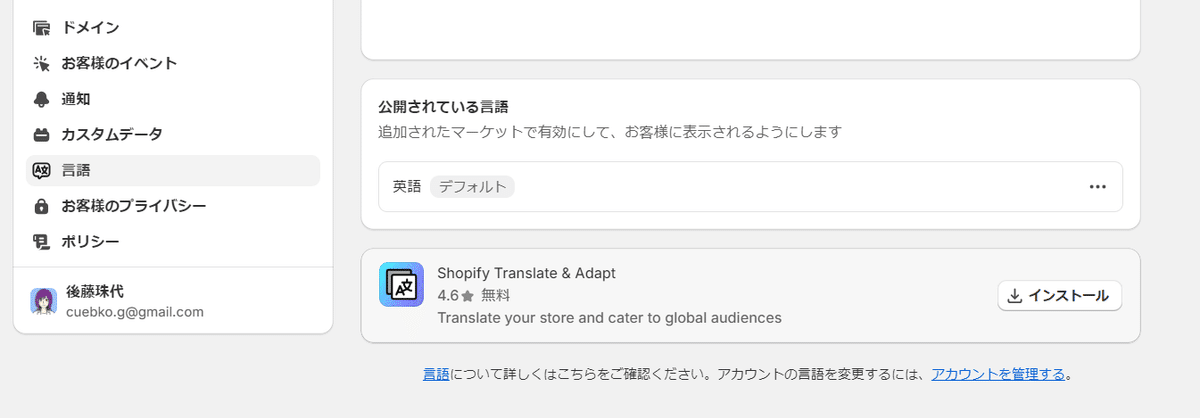Click the Shopify Translate & Adapt app icon
Screen dimensions: 1200x418
402,285
